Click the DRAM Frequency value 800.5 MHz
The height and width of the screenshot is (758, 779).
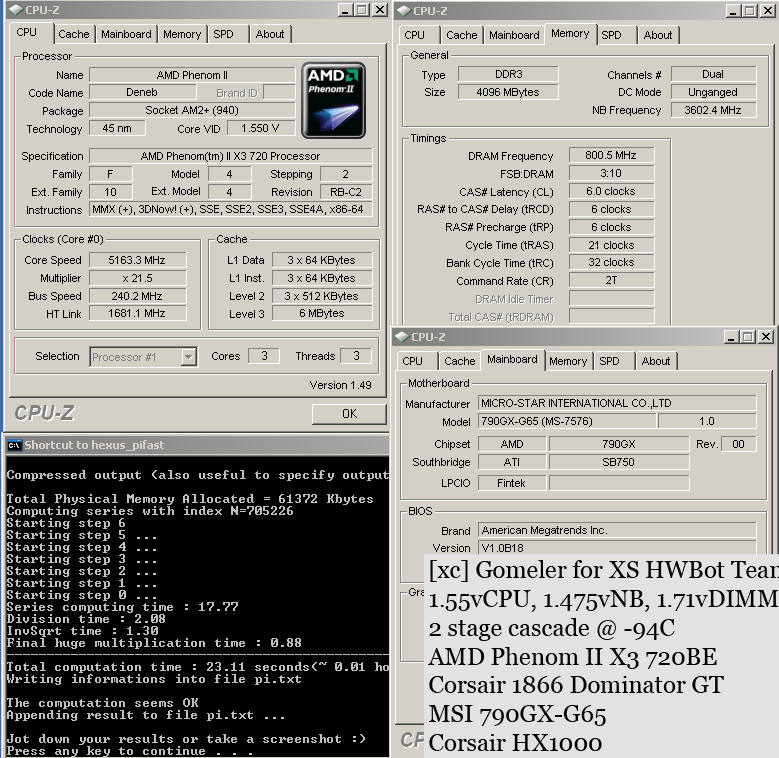(611, 155)
